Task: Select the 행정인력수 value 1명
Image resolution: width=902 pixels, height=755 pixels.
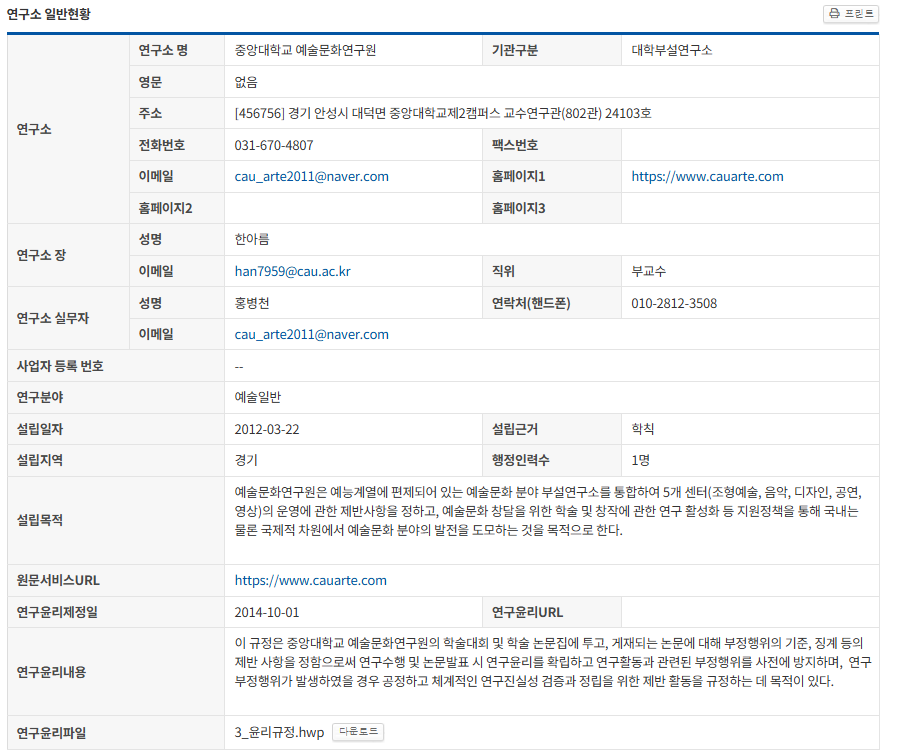Action: point(640,460)
